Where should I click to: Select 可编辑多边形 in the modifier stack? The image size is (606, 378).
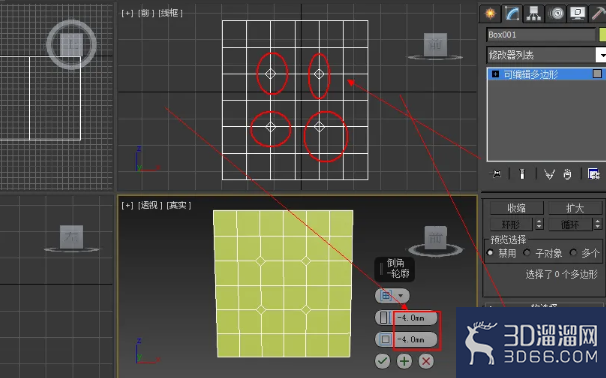coord(530,74)
